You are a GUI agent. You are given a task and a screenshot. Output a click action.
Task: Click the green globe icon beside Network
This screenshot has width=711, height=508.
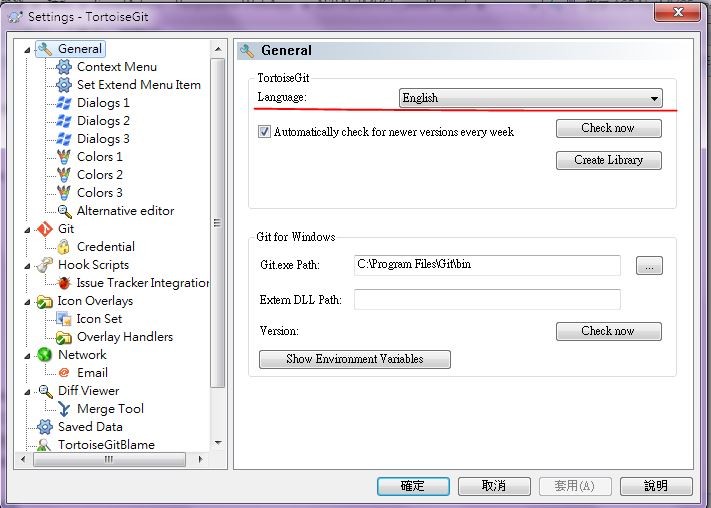45,355
